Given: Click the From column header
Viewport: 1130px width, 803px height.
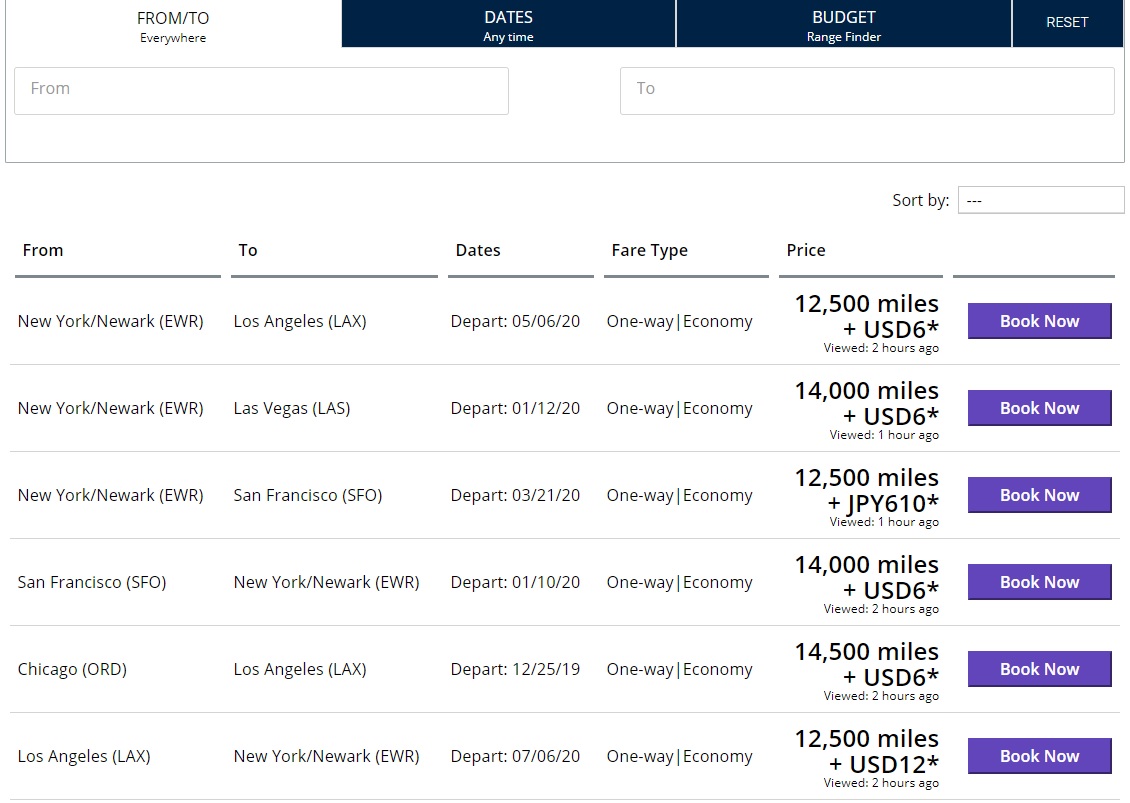Looking at the screenshot, I should pyautogui.click(x=43, y=250).
